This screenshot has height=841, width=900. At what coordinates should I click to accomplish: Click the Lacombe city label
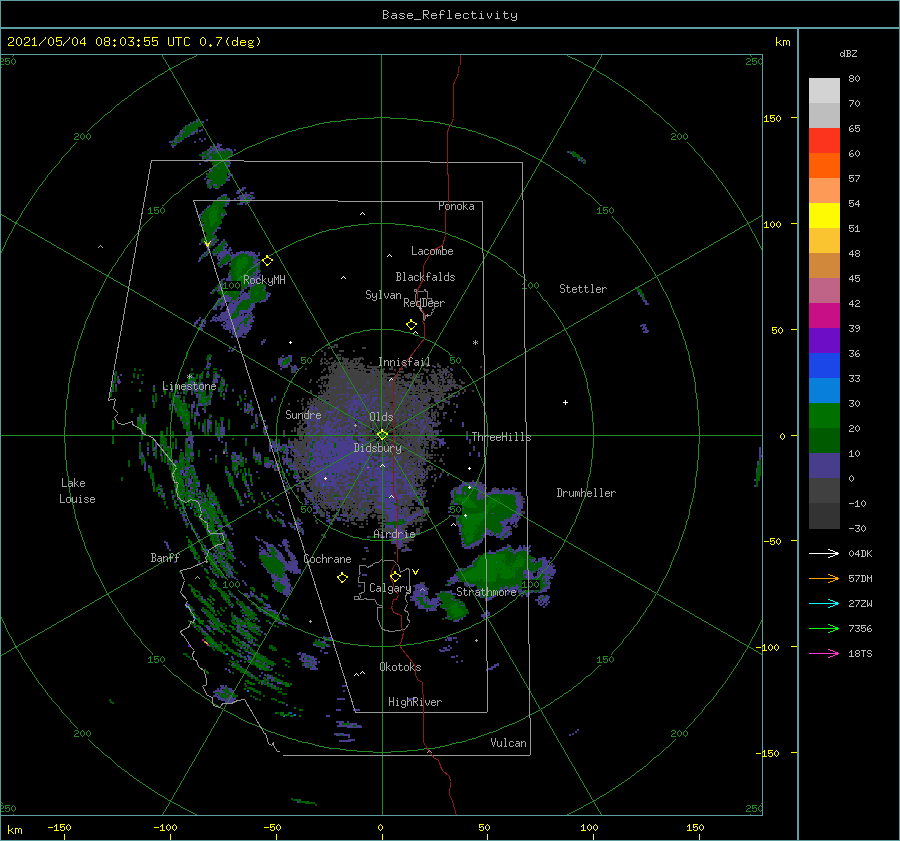[432, 251]
